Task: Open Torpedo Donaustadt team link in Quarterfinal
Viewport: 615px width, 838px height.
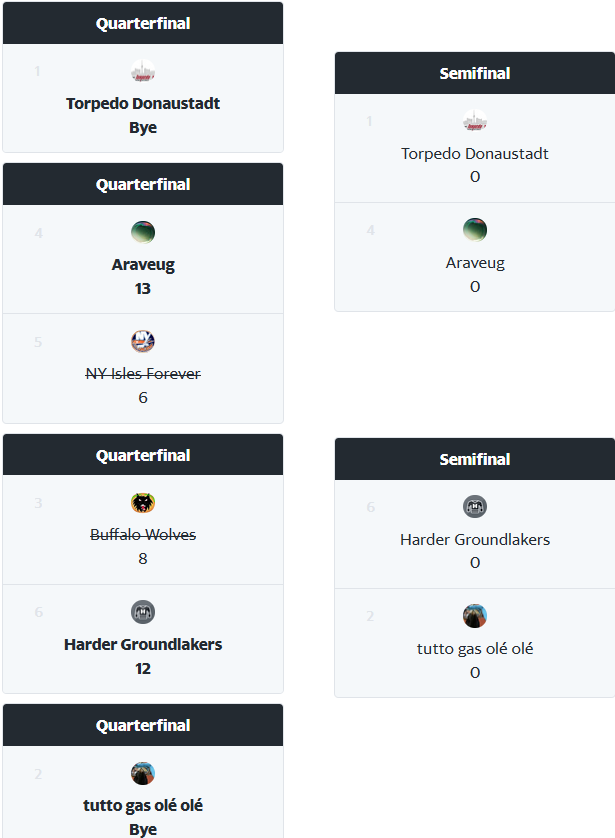Action: click(x=143, y=104)
